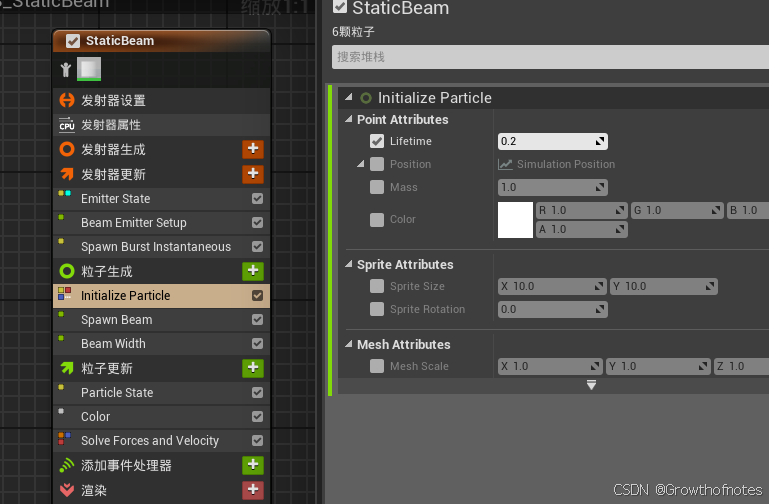Screen dimensions: 769x504
Task: Toggle StaticBeam emitter enabled in node header
Action: (x=73, y=41)
